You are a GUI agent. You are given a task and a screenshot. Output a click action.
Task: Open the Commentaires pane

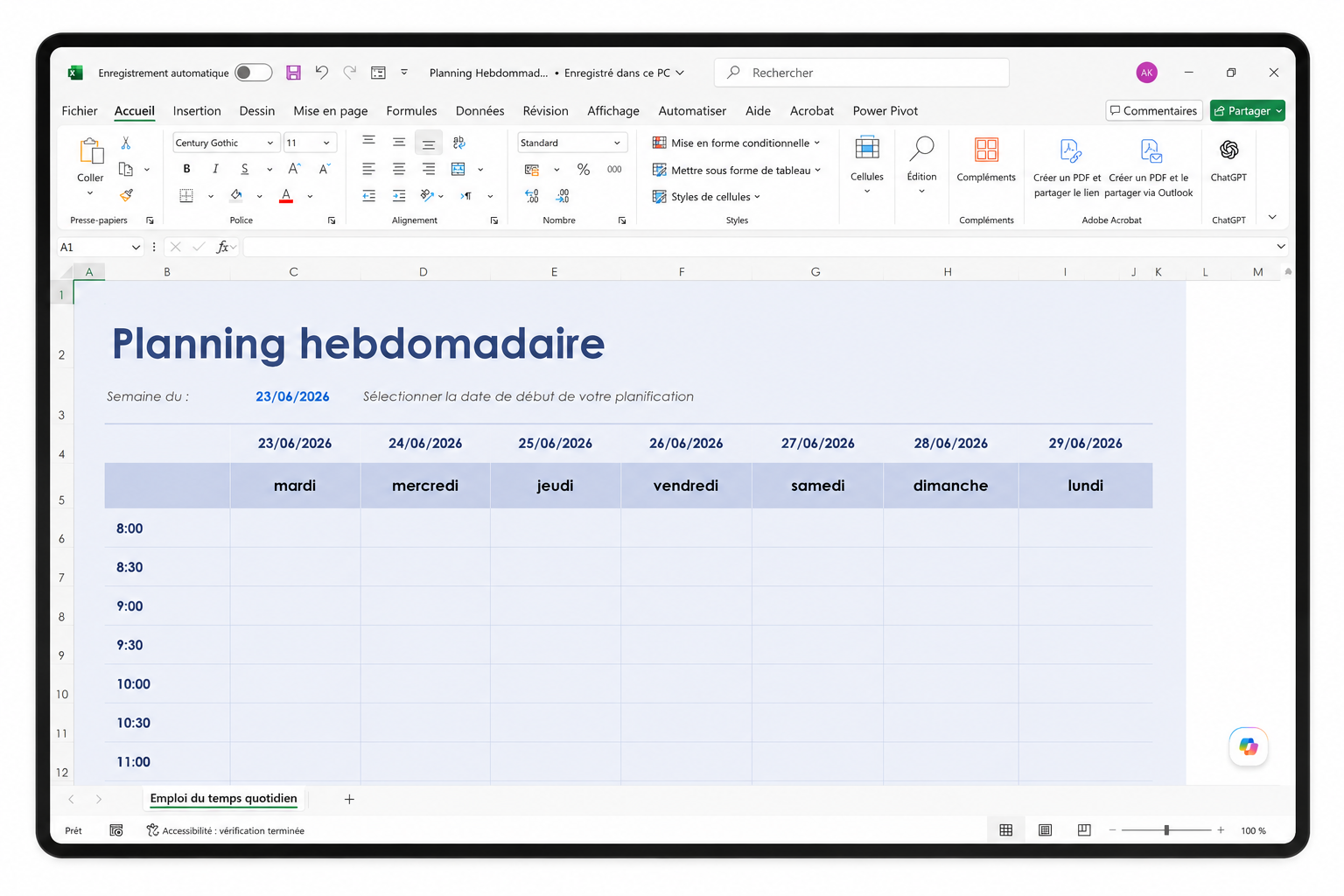coord(1154,111)
